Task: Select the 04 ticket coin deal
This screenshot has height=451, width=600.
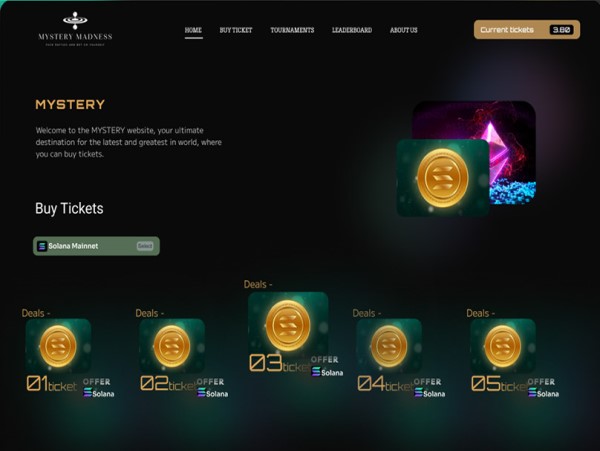Action: coord(389,346)
